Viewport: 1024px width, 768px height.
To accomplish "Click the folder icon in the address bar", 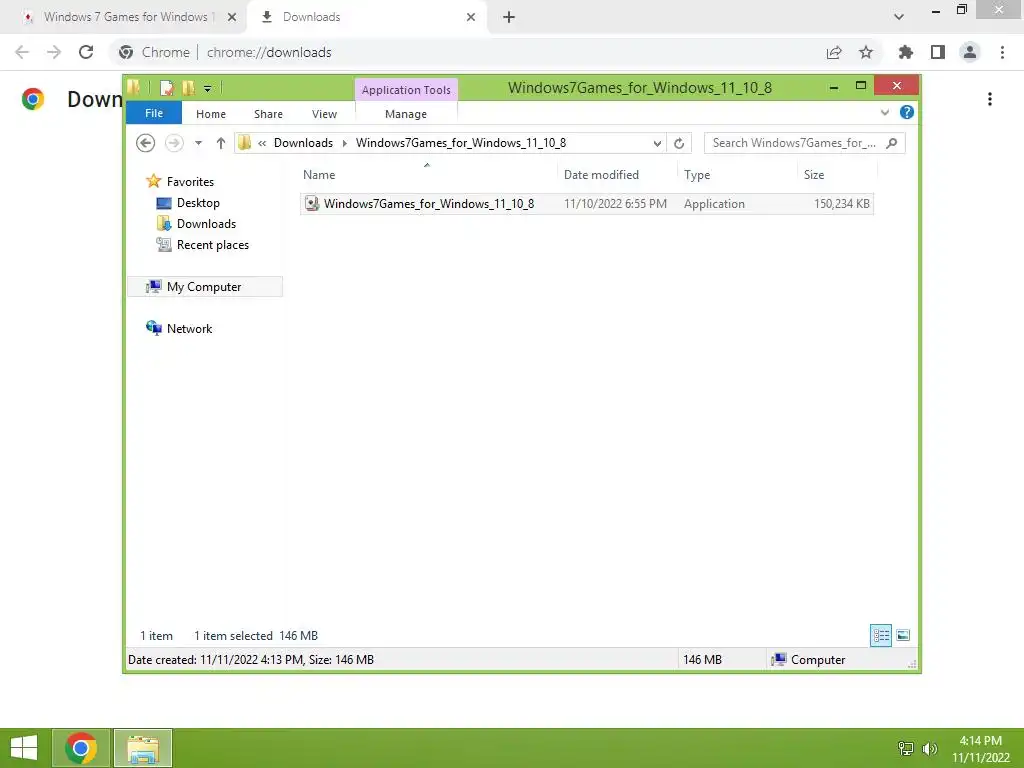I will coord(245,142).
